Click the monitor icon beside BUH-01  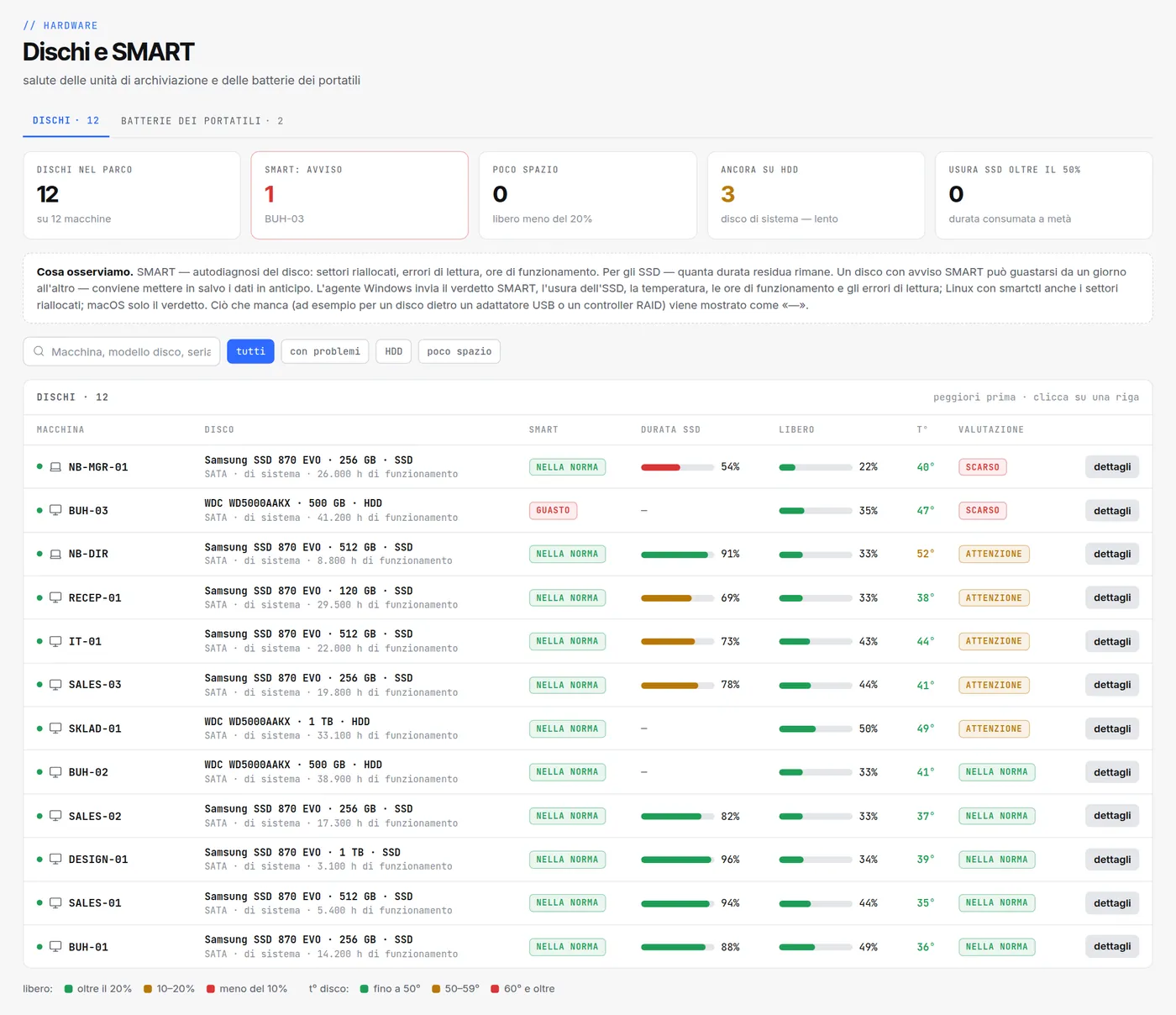[55, 947]
